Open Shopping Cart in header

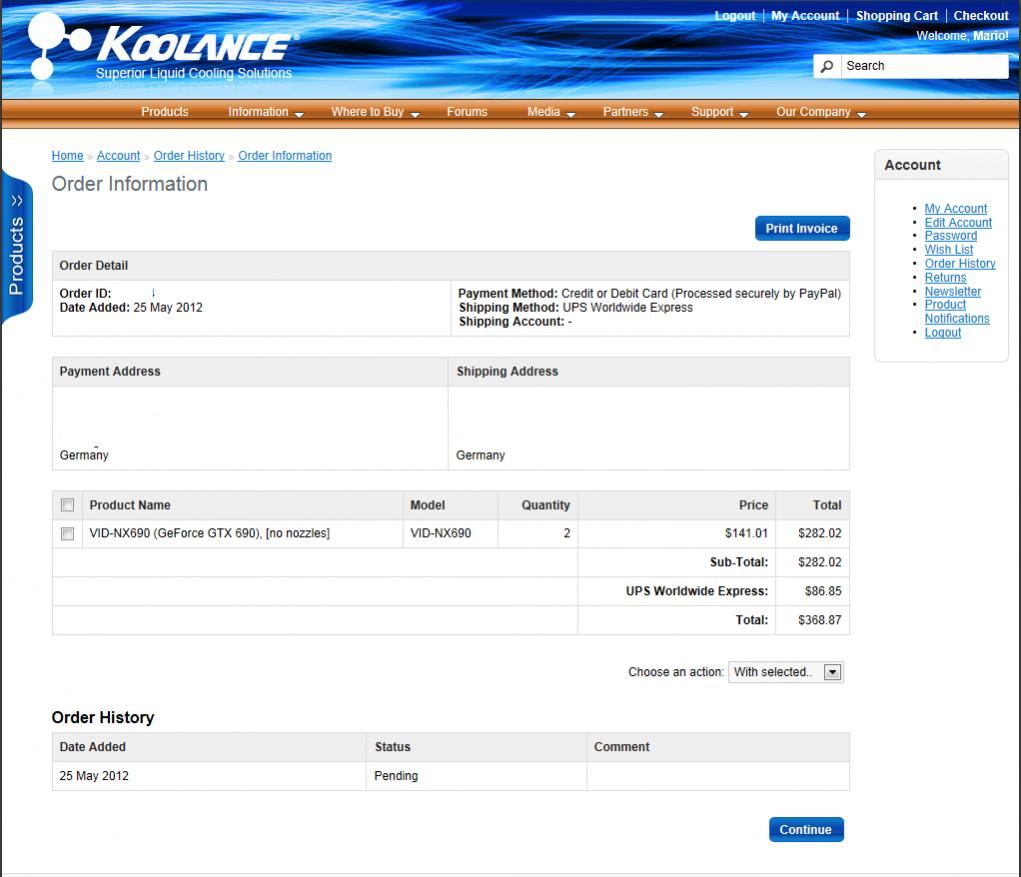pyautogui.click(x=897, y=16)
